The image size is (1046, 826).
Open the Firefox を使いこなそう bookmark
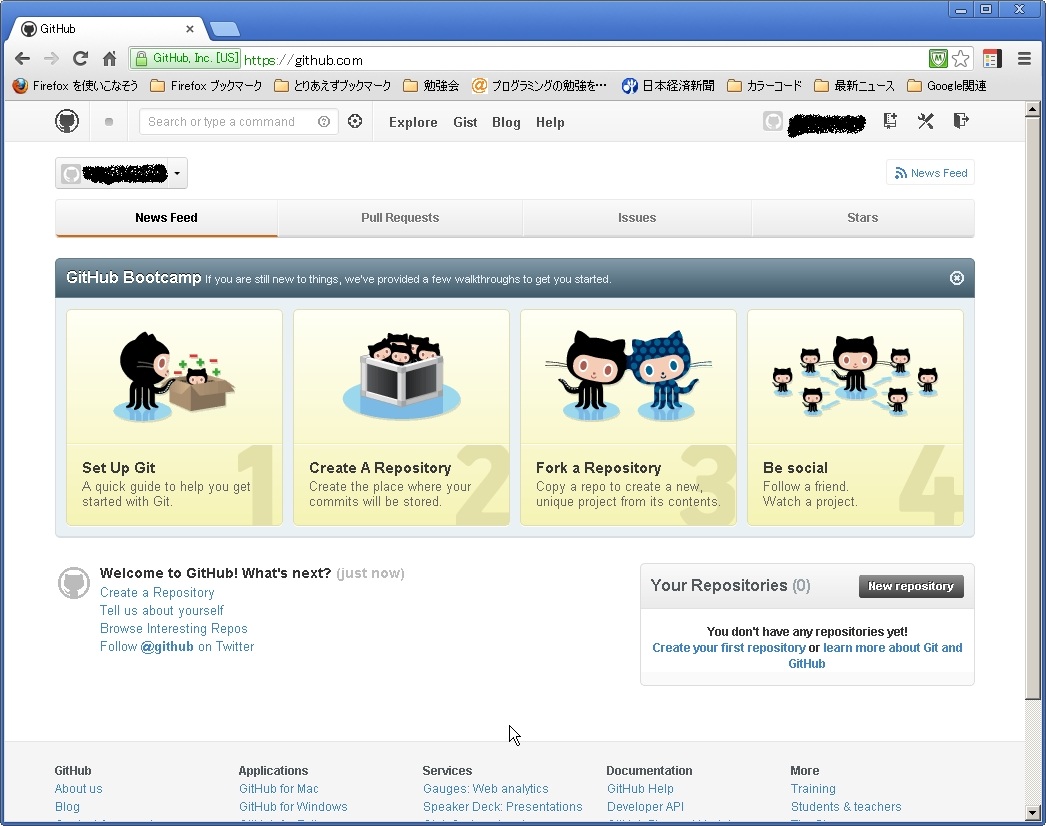[x=75, y=85]
